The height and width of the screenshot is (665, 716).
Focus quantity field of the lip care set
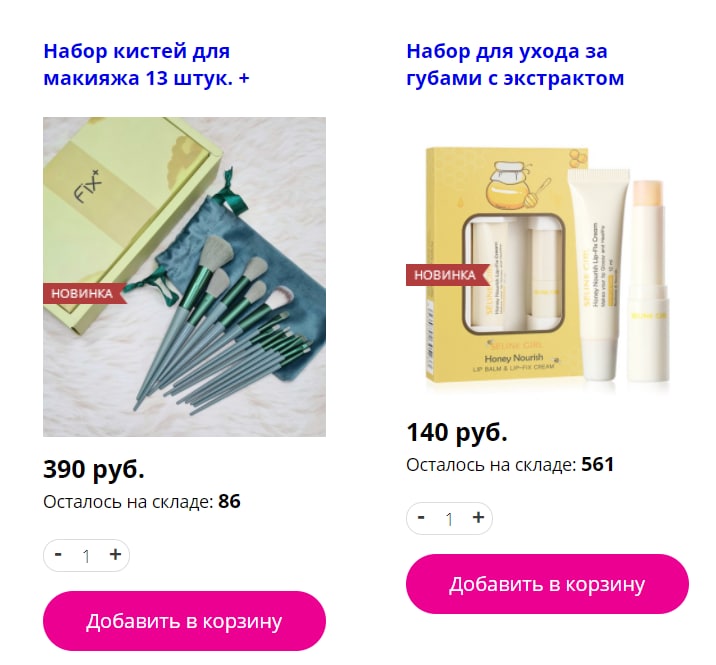[x=449, y=519]
